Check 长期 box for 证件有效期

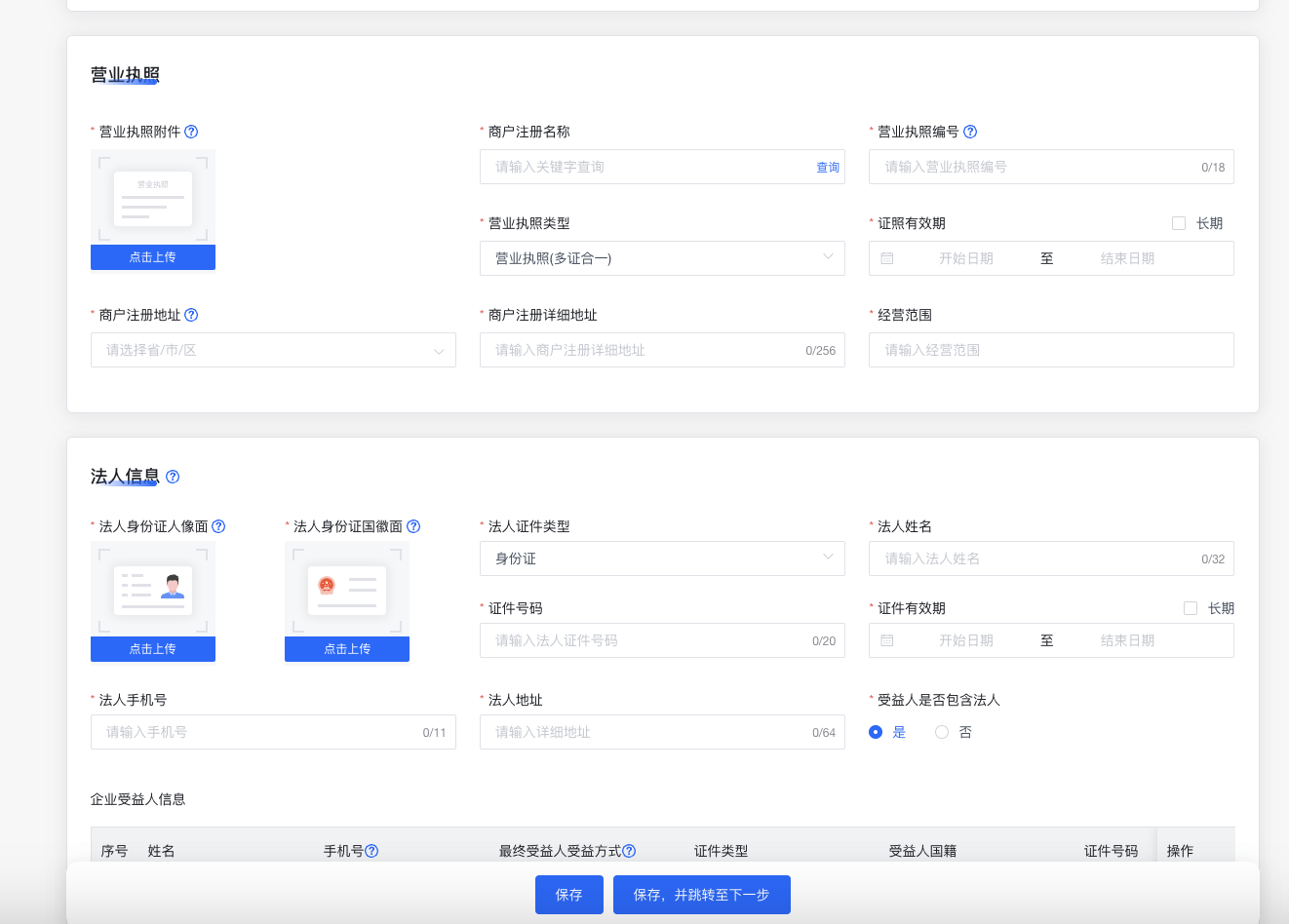tap(1191, 608)
